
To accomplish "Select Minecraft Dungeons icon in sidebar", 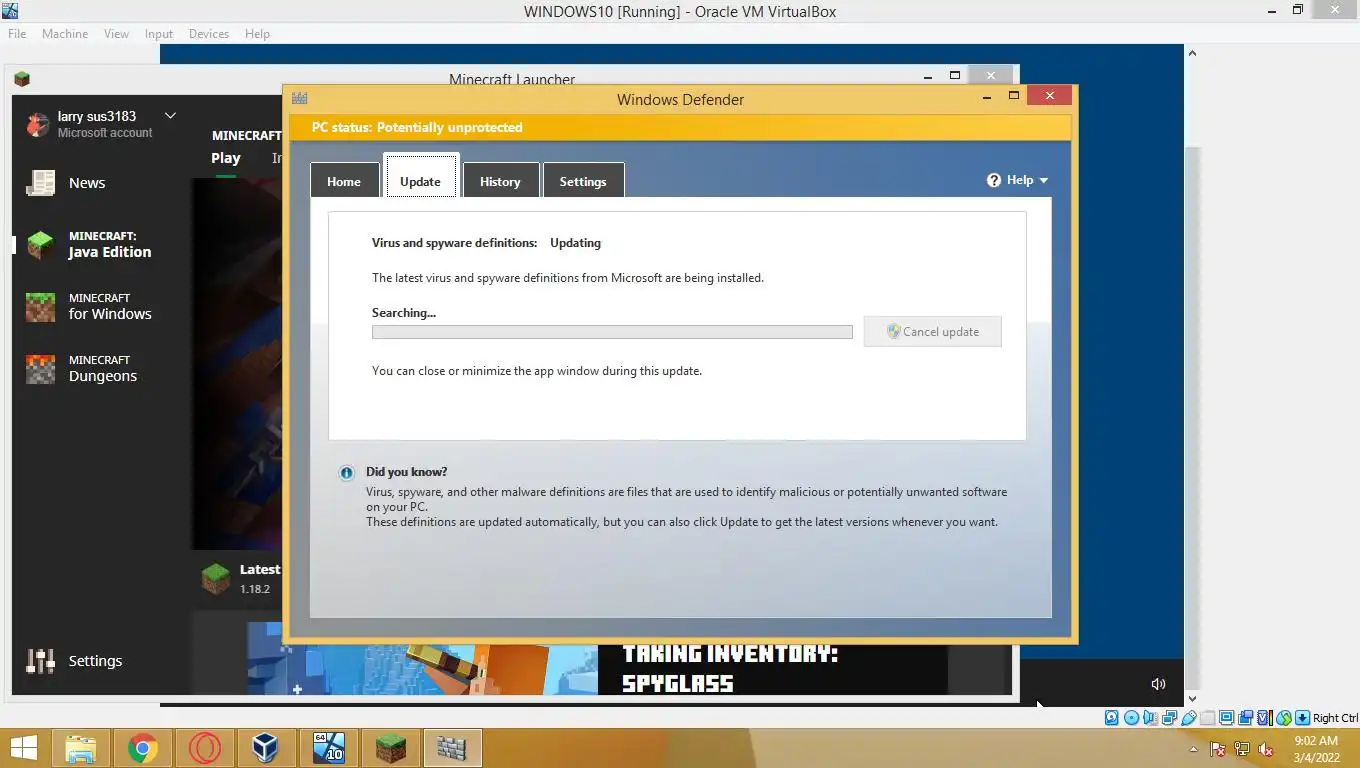I will point(41,369).
